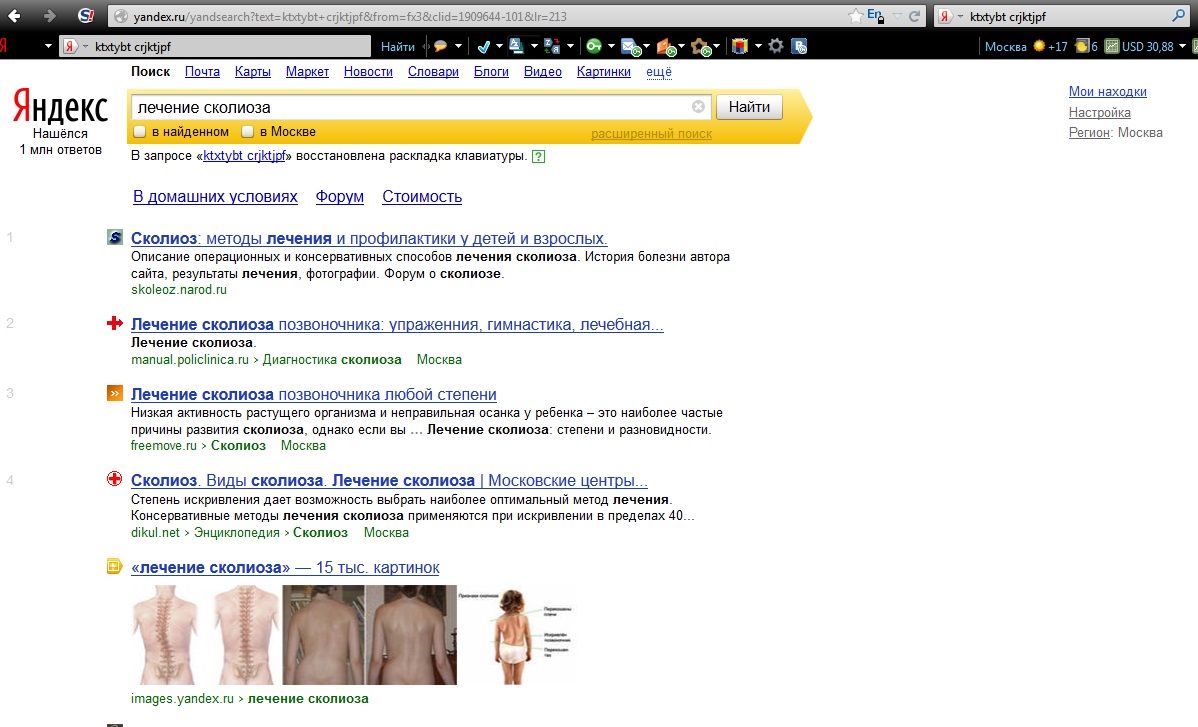Click the green question mark help icon
This screenshot has width=1198, height=727.
click(539, 156)
